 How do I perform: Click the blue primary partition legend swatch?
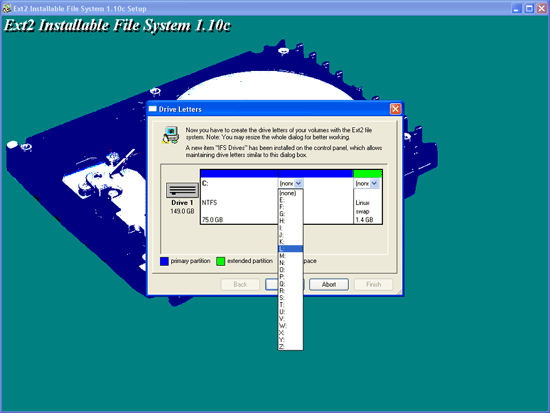[x=164, y=261]
